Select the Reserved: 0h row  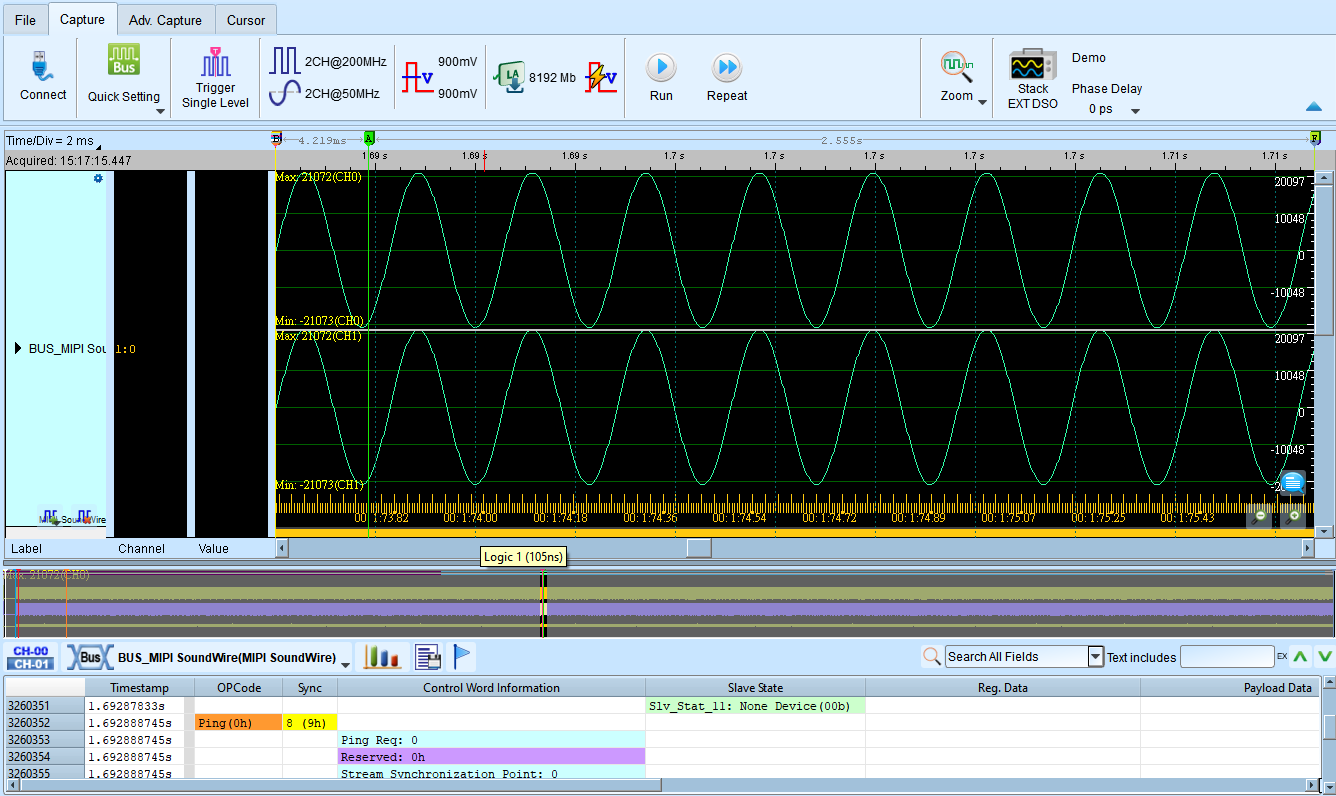492,757
